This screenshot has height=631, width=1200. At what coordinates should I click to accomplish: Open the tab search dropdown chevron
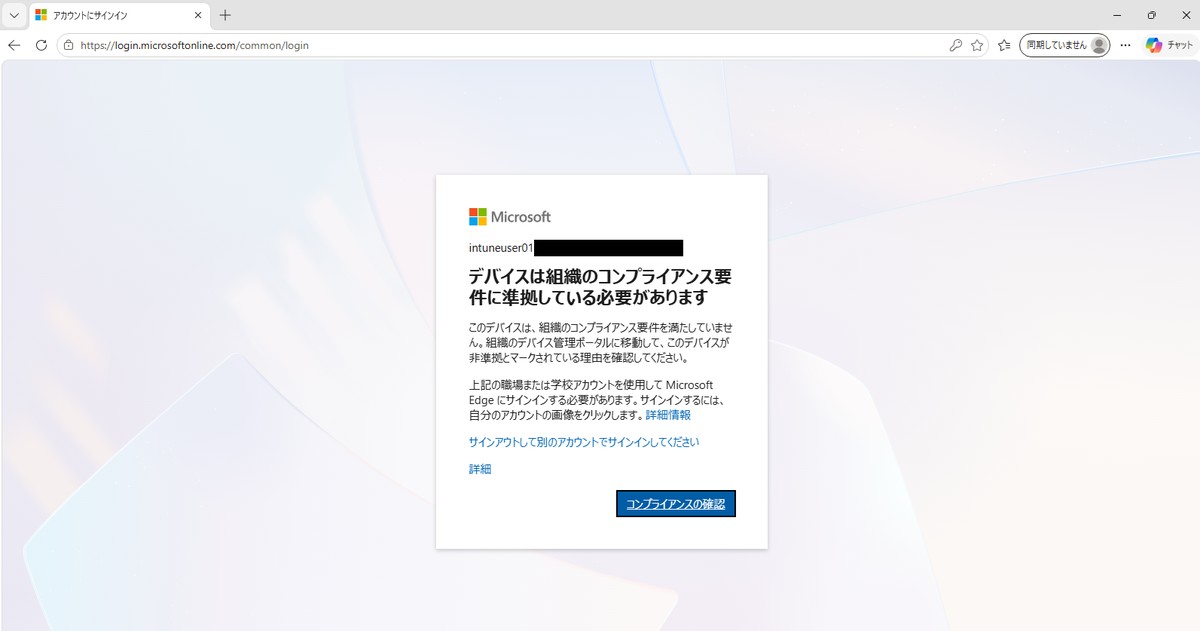[14, 15]
